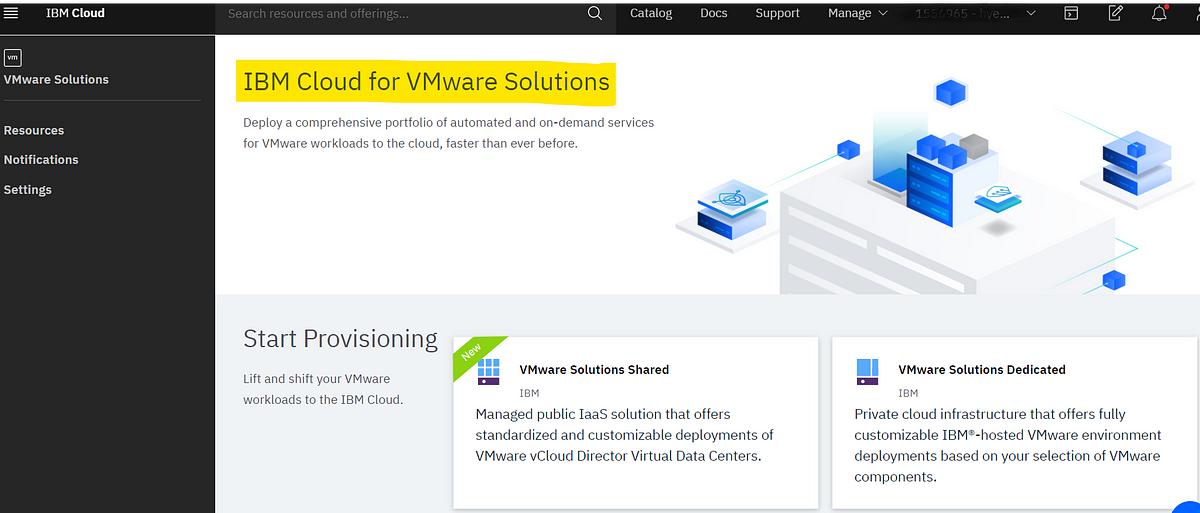Click the 'Lift and shift your VMware' text
This screenshot has height=513, width=1200.
coord(317,379)
